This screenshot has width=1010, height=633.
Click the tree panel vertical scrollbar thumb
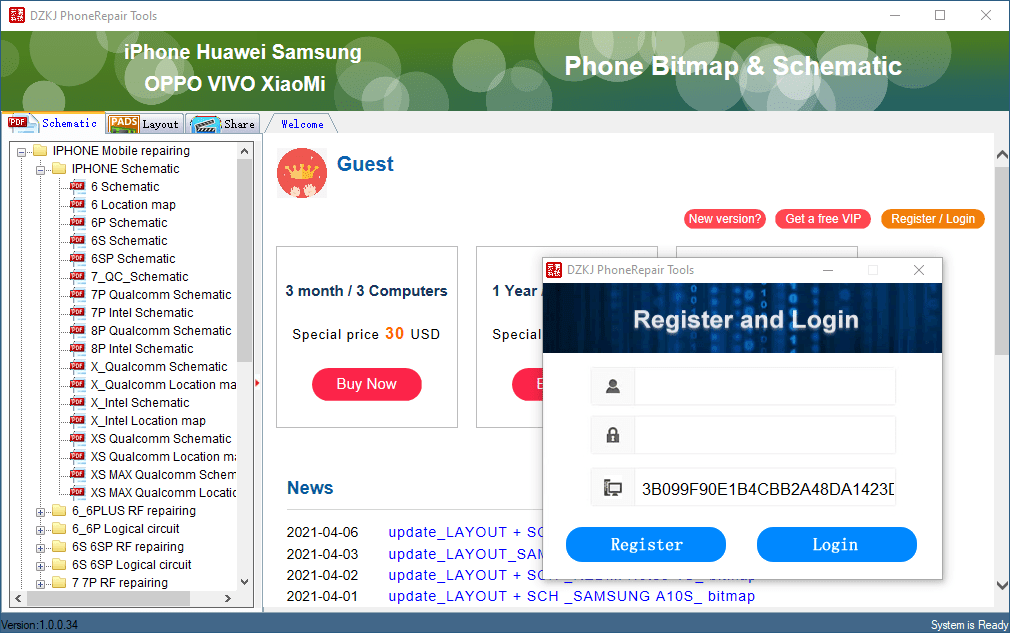pyautogui.click(x=244, y=260)
